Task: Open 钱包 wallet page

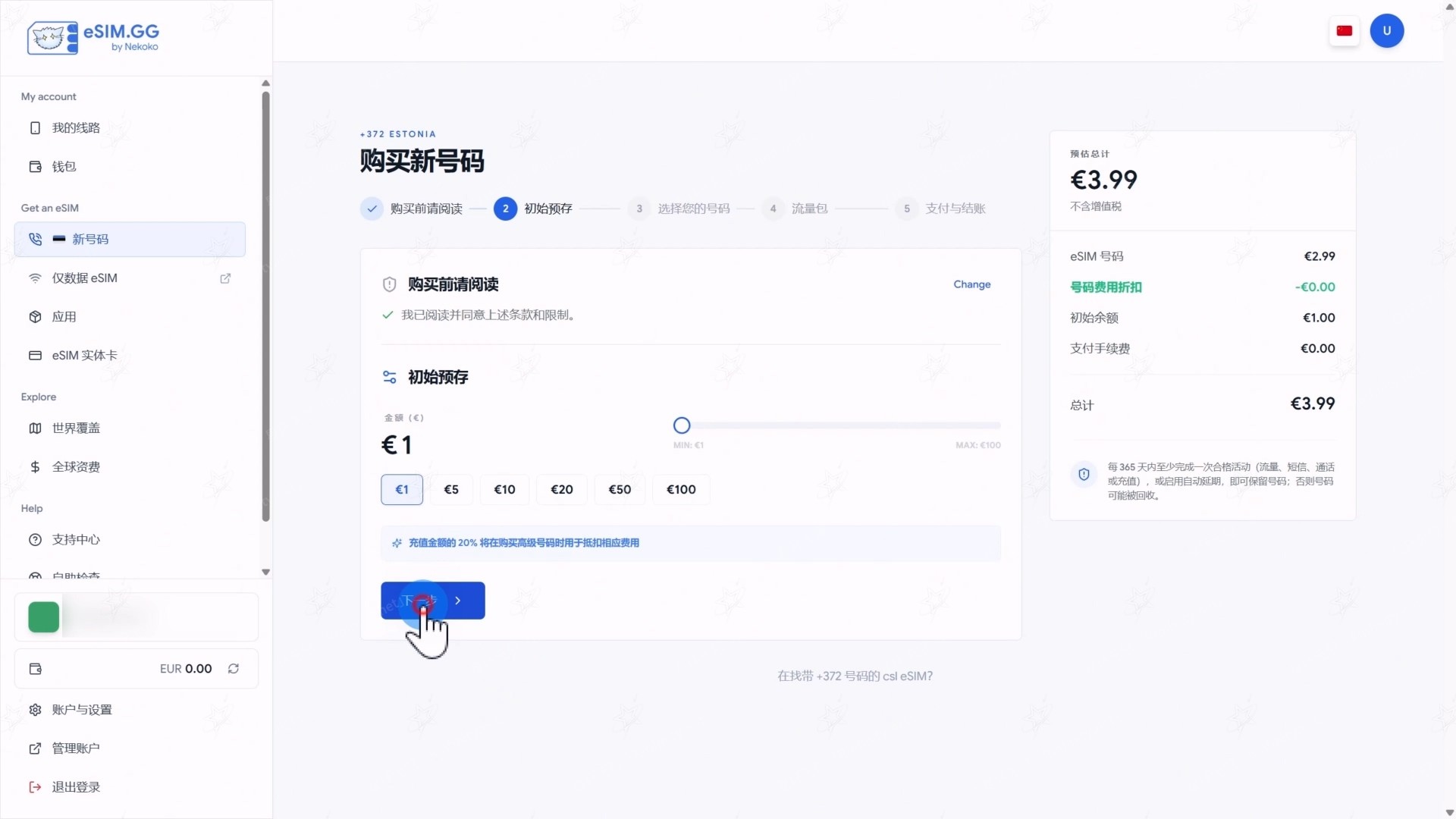Action: (130, 166)
